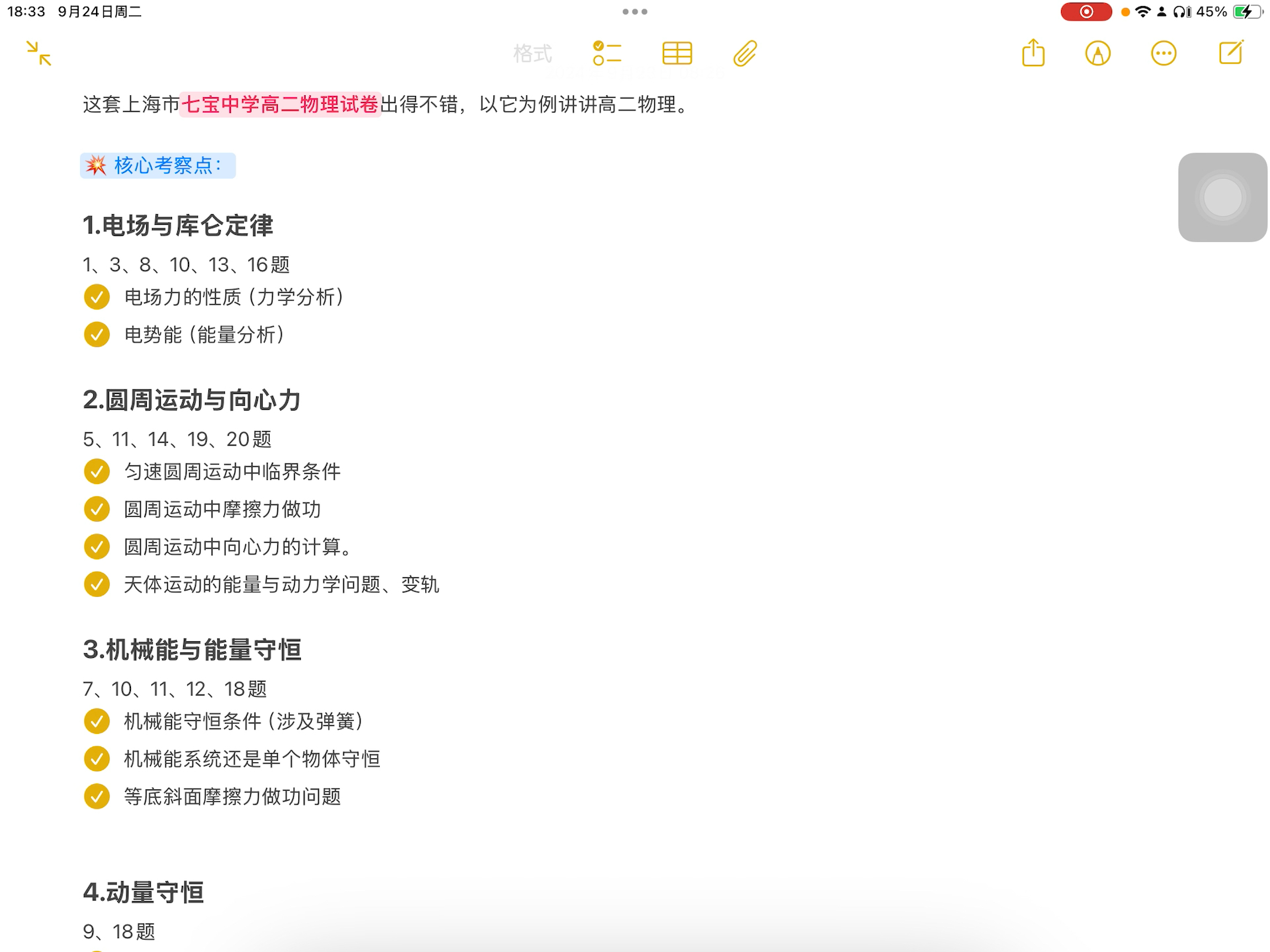
Task: Uncheck 电场力的性质（力学分析）item
Action: pos(97,297)
